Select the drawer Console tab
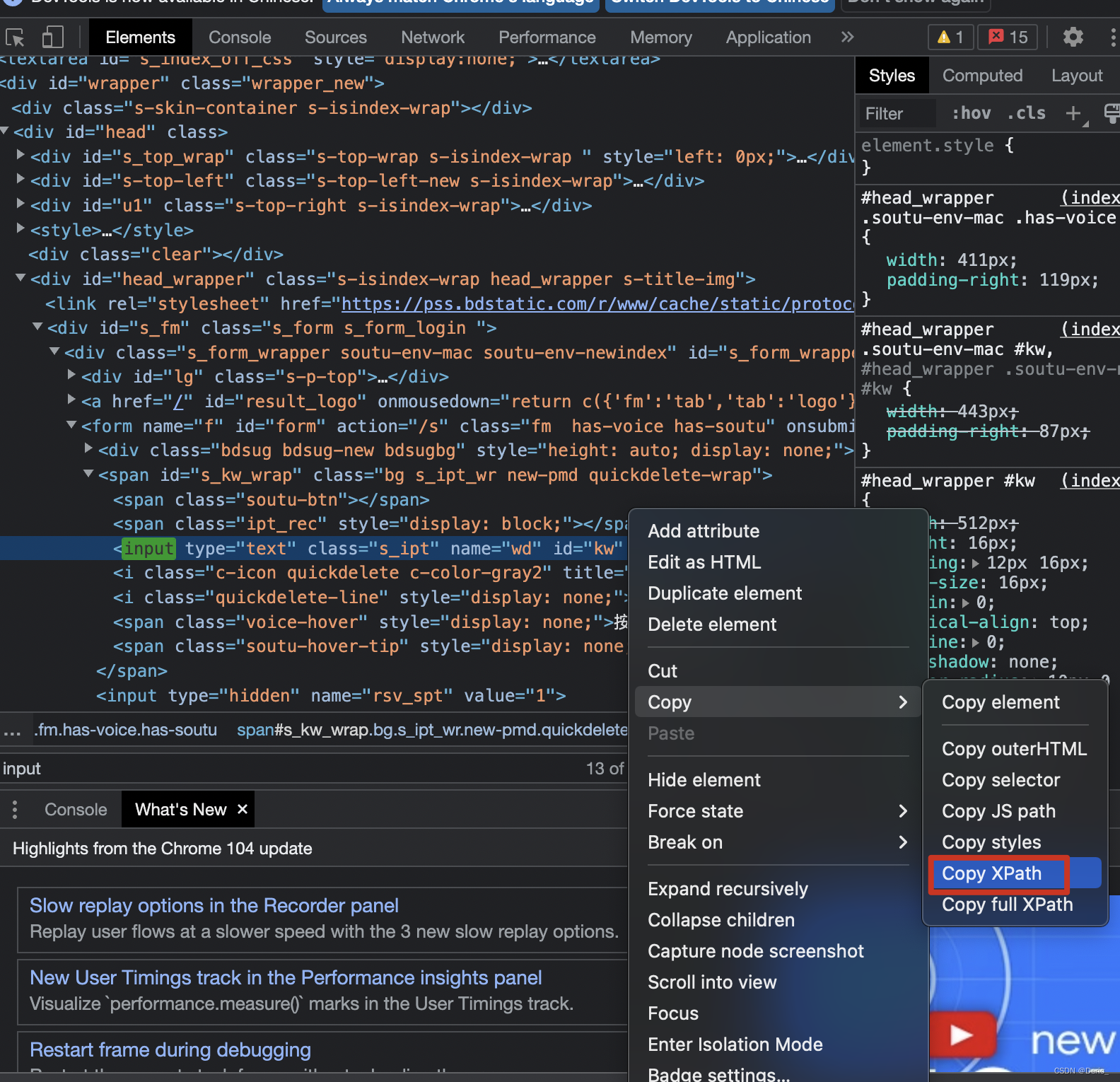Image resolution: width=1120 pixels, height=1082 pixels. pyautogui.click(x=76, y=809)
